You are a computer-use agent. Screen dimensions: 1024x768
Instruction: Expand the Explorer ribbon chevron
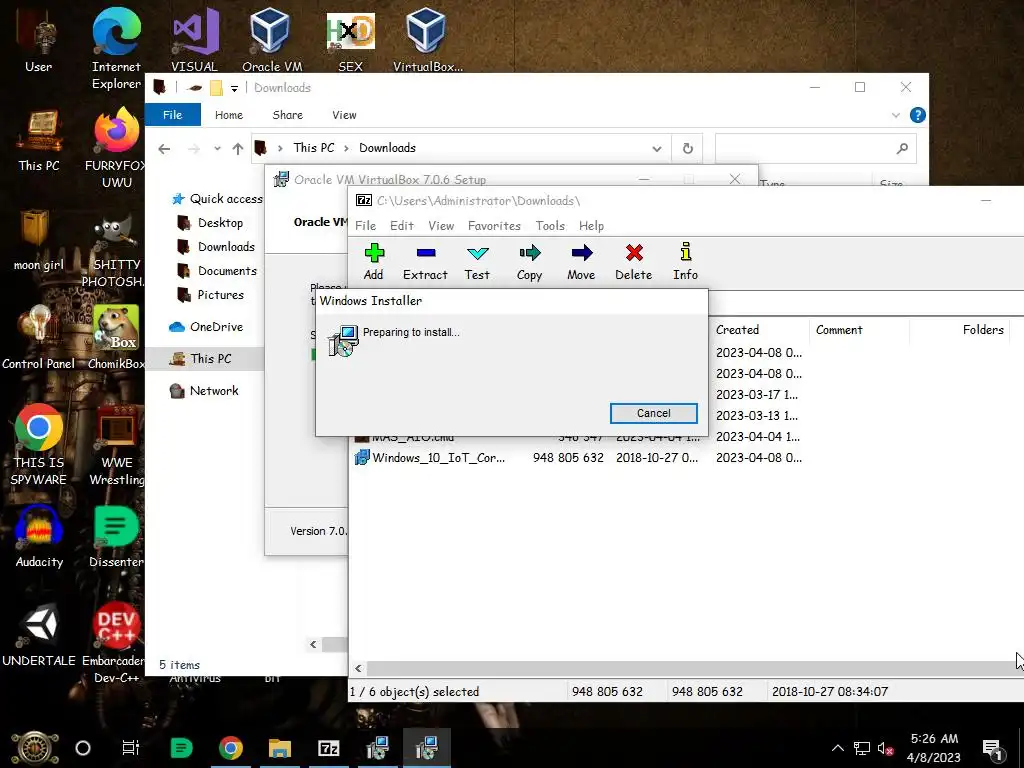(x=896, y=116)
